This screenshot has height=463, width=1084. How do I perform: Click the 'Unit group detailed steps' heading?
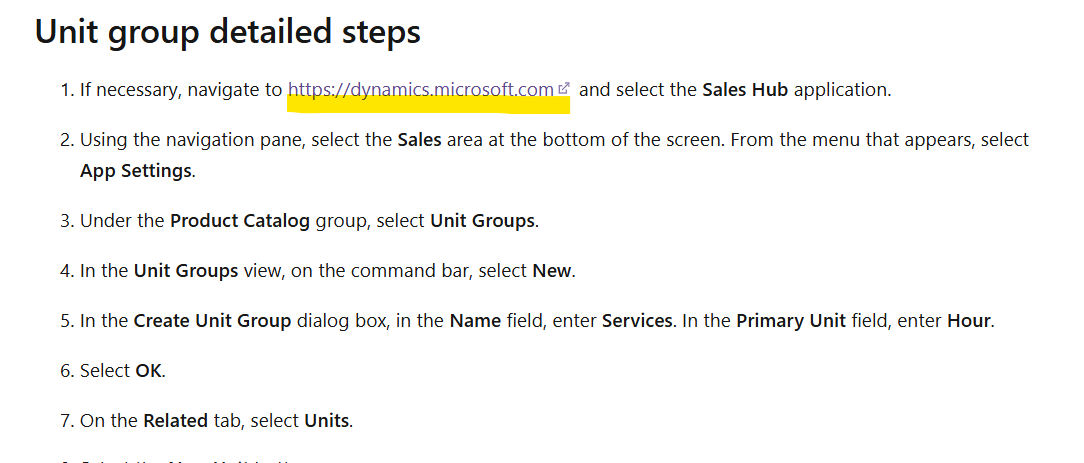[x=227, y=31]
